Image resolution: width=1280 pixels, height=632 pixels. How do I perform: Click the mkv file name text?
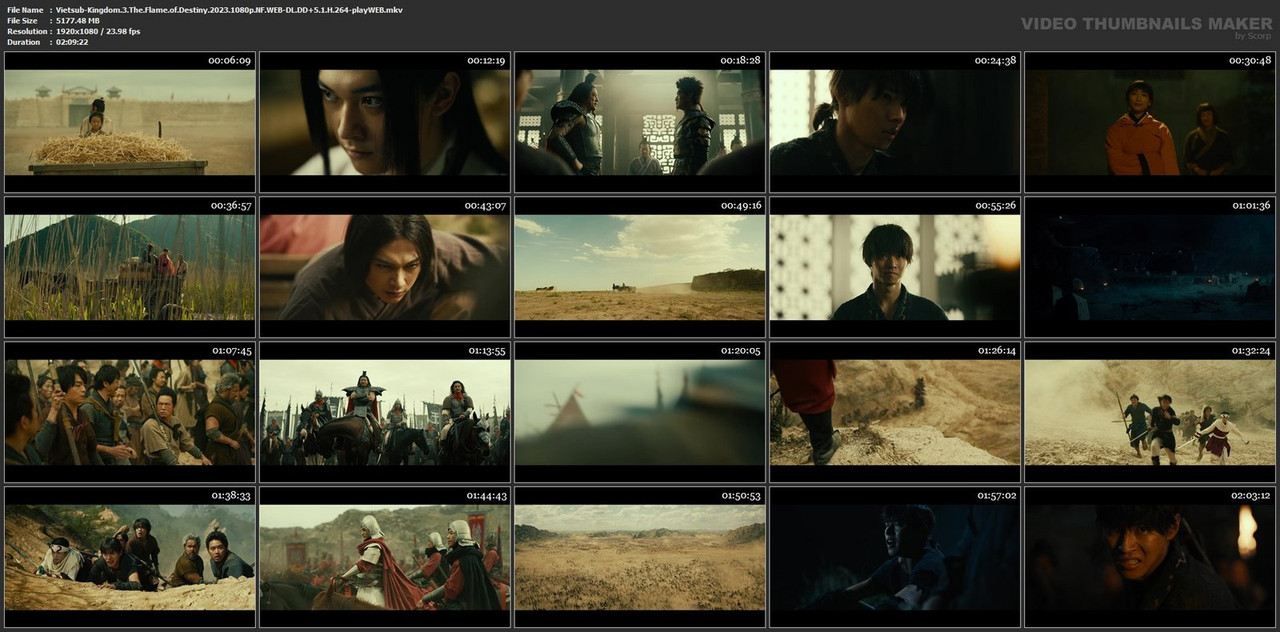[229, 9]
